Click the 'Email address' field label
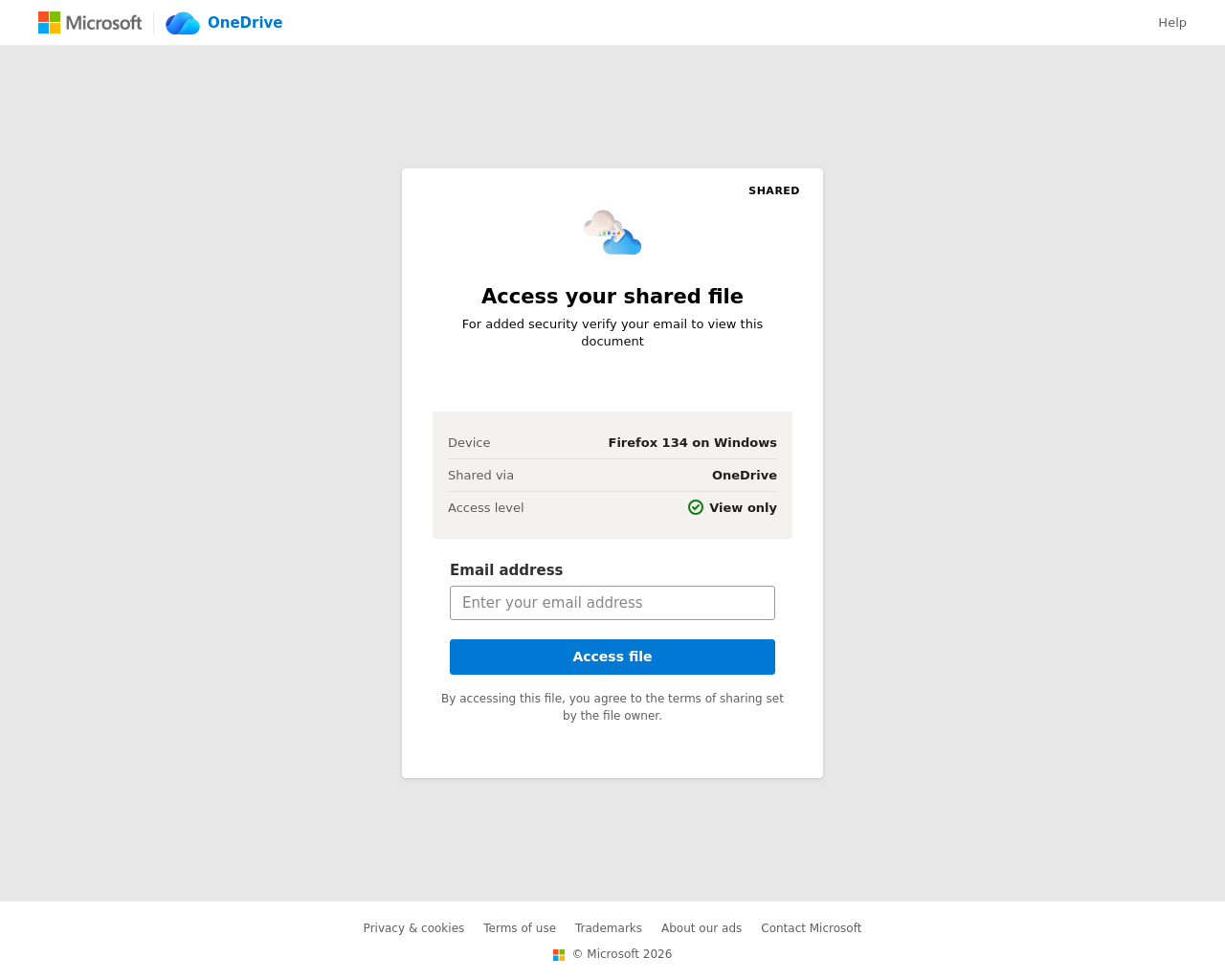The width and height of the screenshot is (1225, 980). pos(506,569)
